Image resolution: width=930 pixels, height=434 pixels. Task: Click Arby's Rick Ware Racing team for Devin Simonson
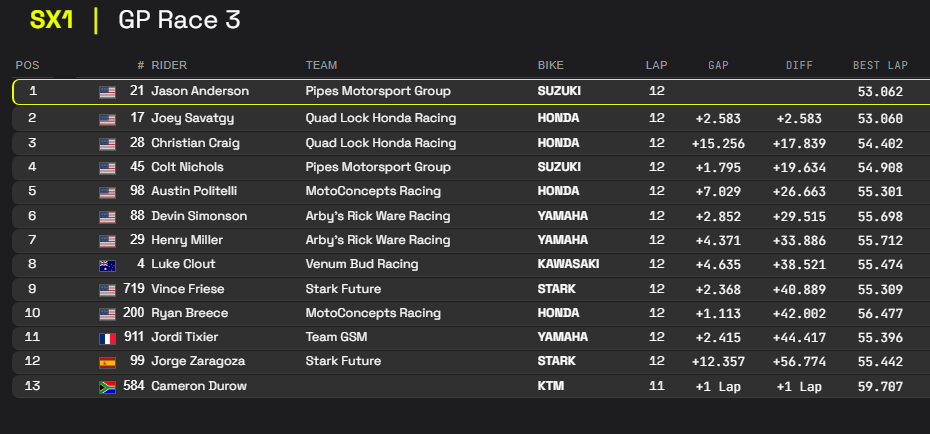(378, 216)
